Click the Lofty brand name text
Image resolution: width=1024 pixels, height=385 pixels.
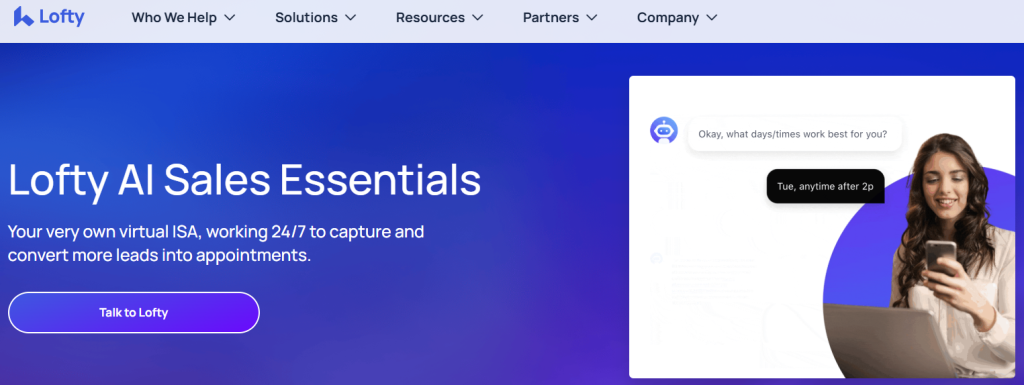pos(61,16)
